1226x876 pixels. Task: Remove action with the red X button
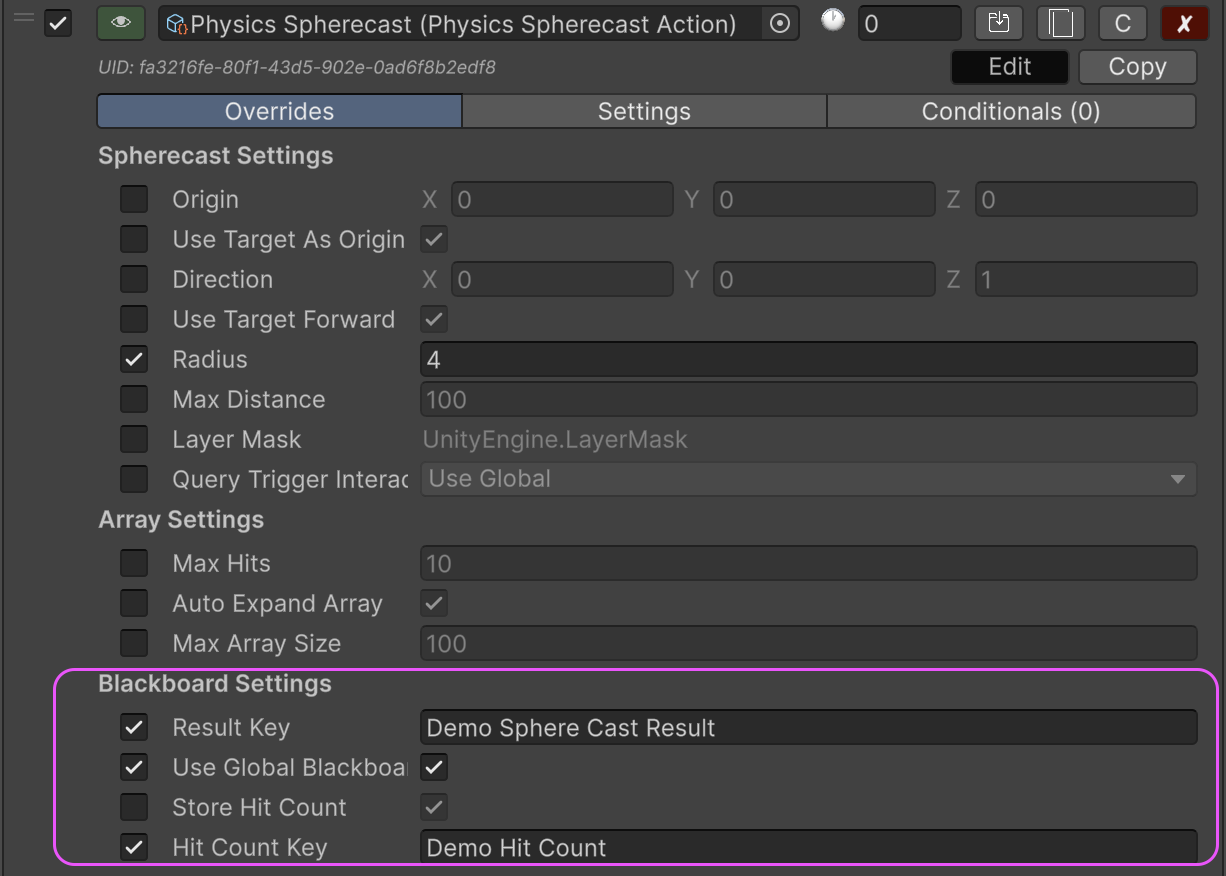[x=1184, y=23]
